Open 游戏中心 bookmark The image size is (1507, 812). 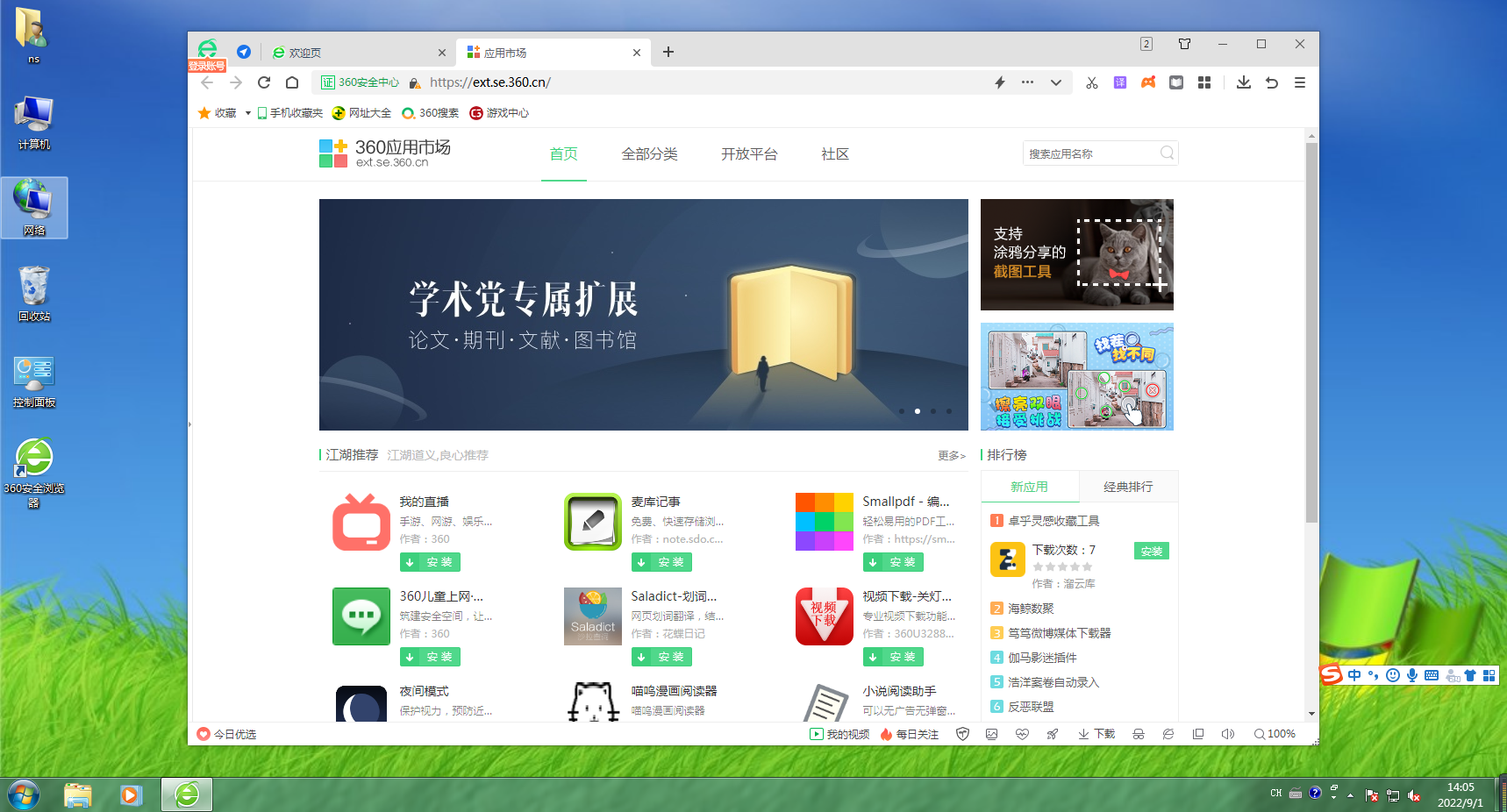[499, 113]
